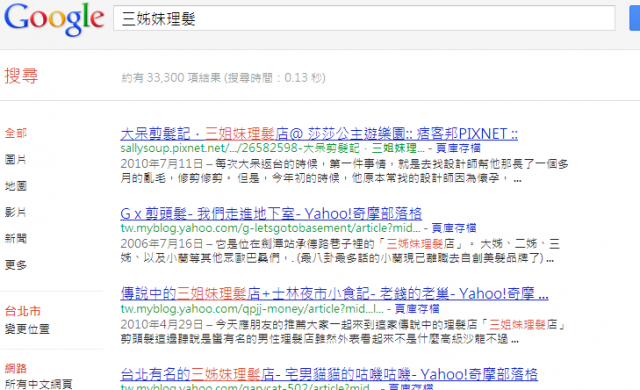This screenshot has height=390, width=640.
Task: Click the 台北市 location label
Action: pyautogui.click(x=23, y=311)
